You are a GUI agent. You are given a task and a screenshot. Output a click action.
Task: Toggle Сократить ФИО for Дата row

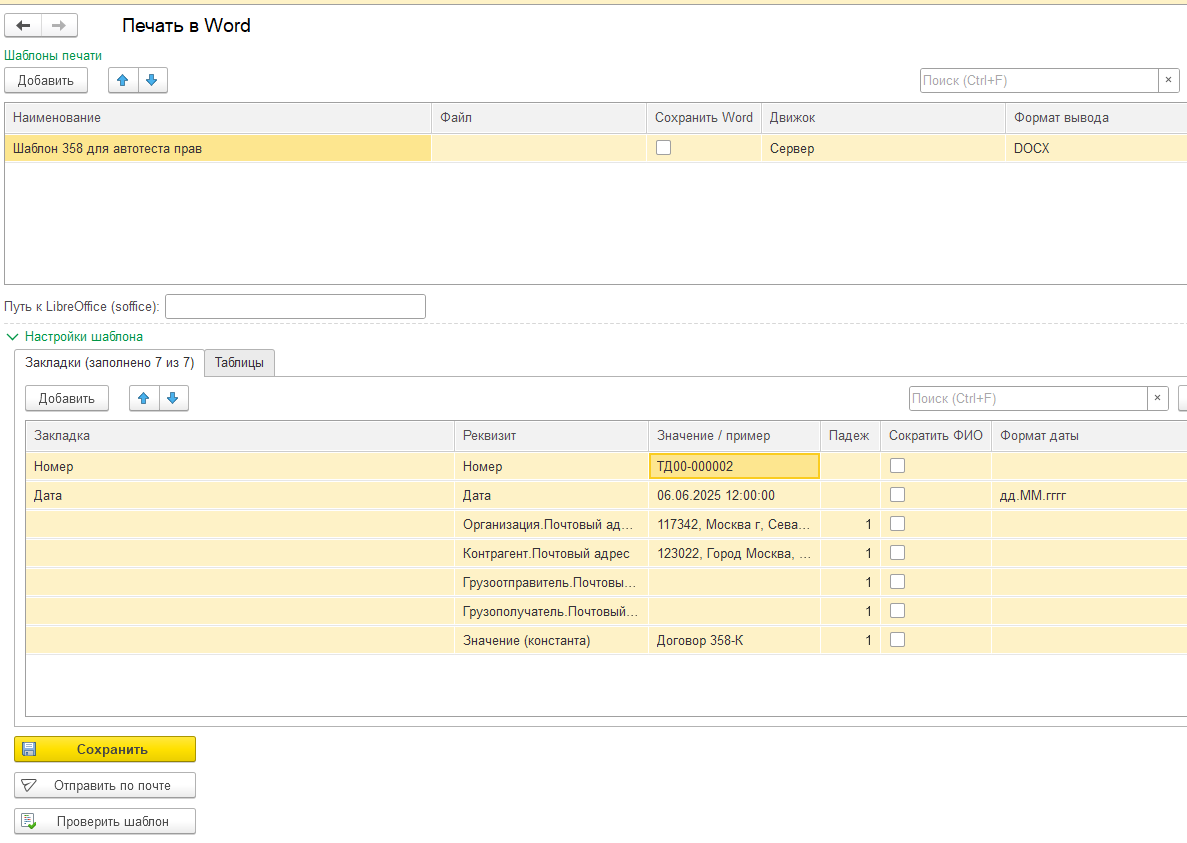tap(897, 495)
